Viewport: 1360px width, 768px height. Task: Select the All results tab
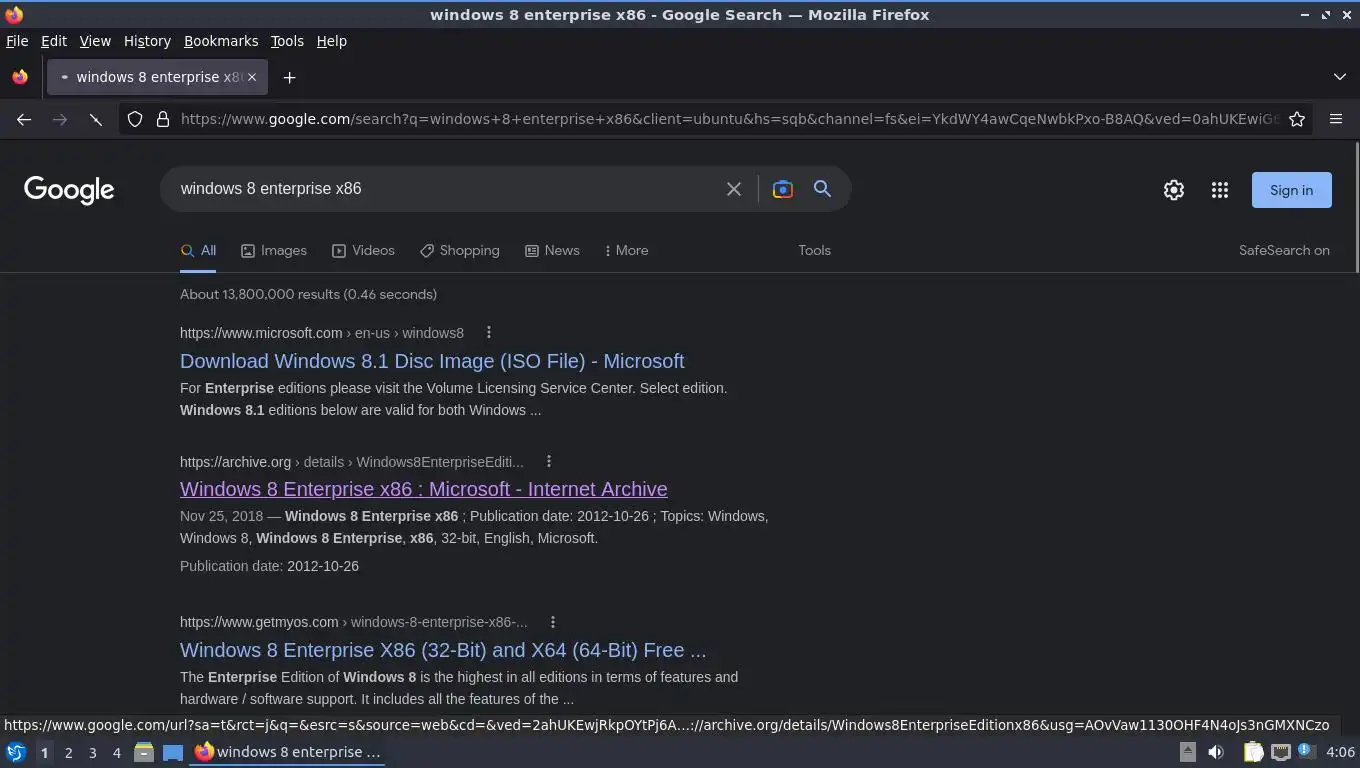(x=198, y=250)
